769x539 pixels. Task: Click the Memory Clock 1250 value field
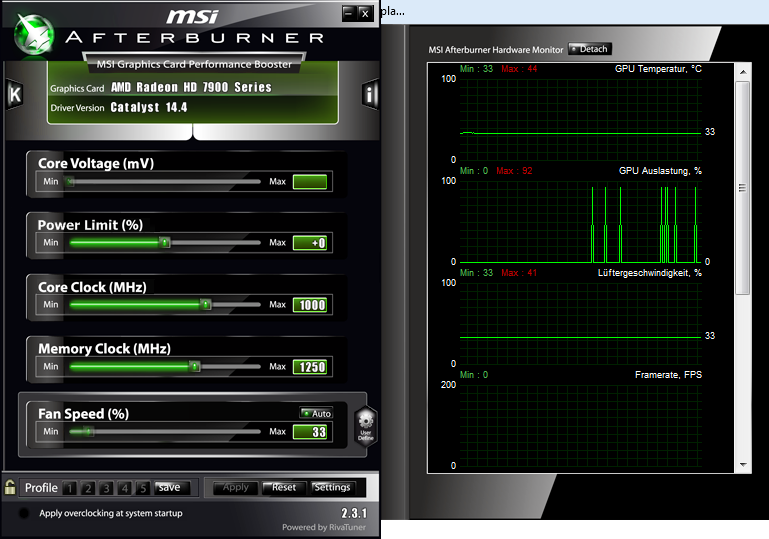[x=310, y=367]
